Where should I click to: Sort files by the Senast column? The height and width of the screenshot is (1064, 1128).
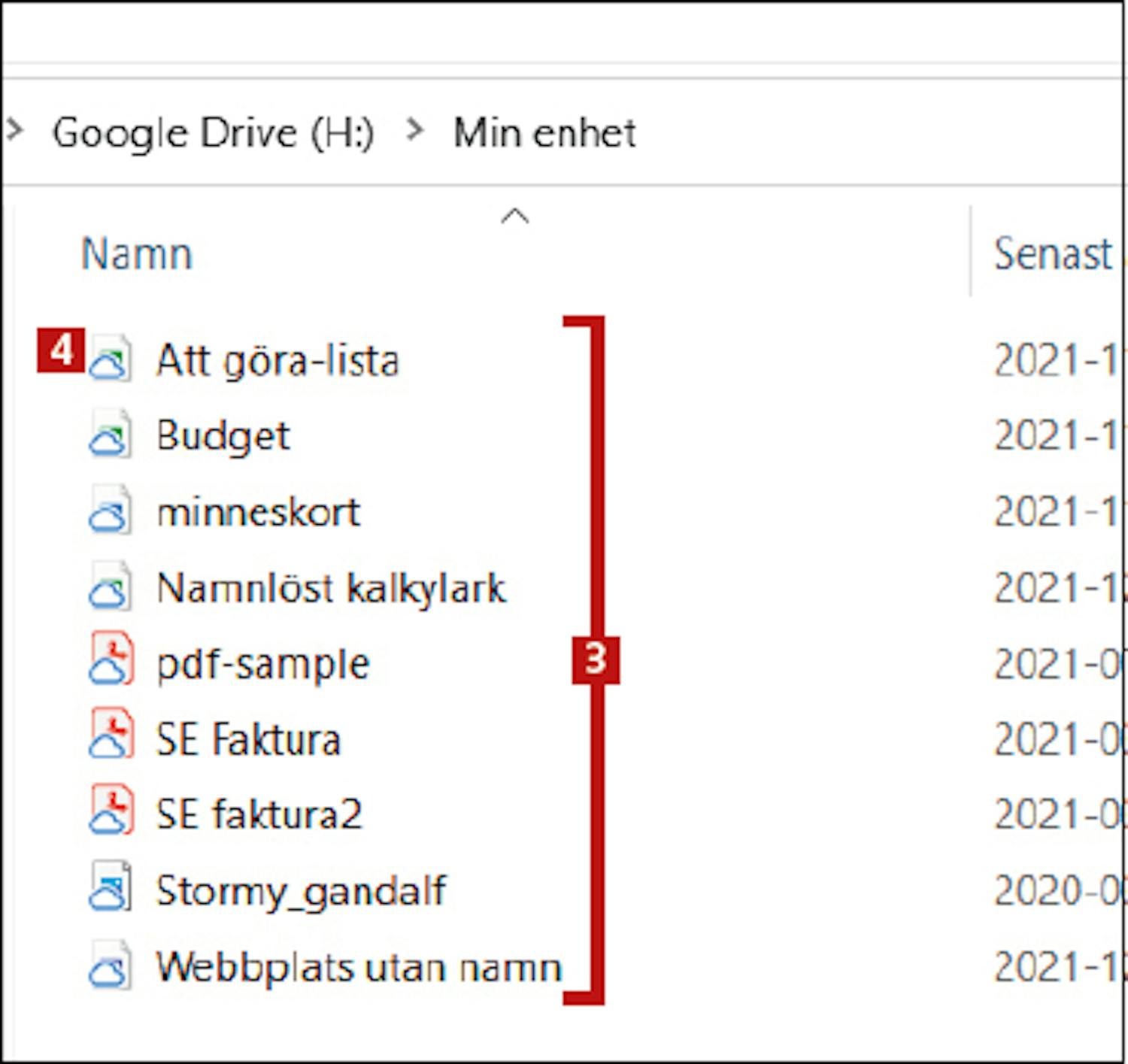(x=1053, y=254)
